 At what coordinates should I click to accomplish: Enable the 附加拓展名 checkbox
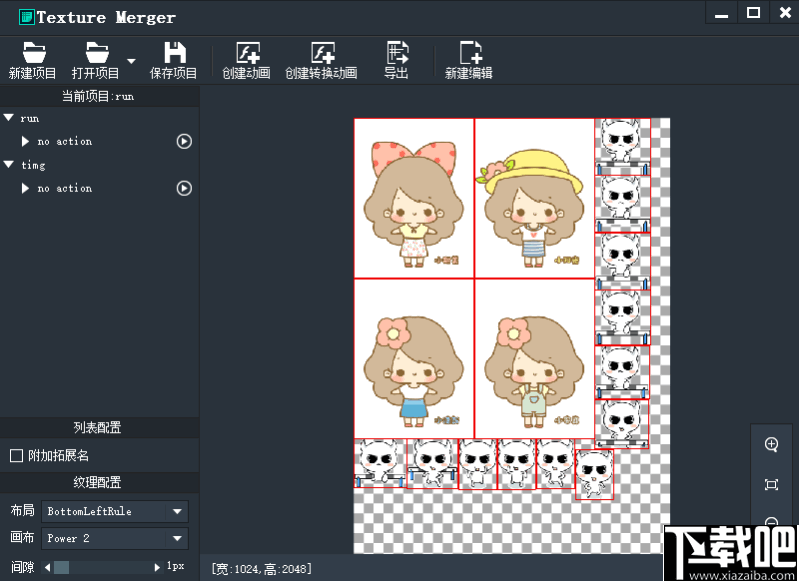tap(16, 455)
